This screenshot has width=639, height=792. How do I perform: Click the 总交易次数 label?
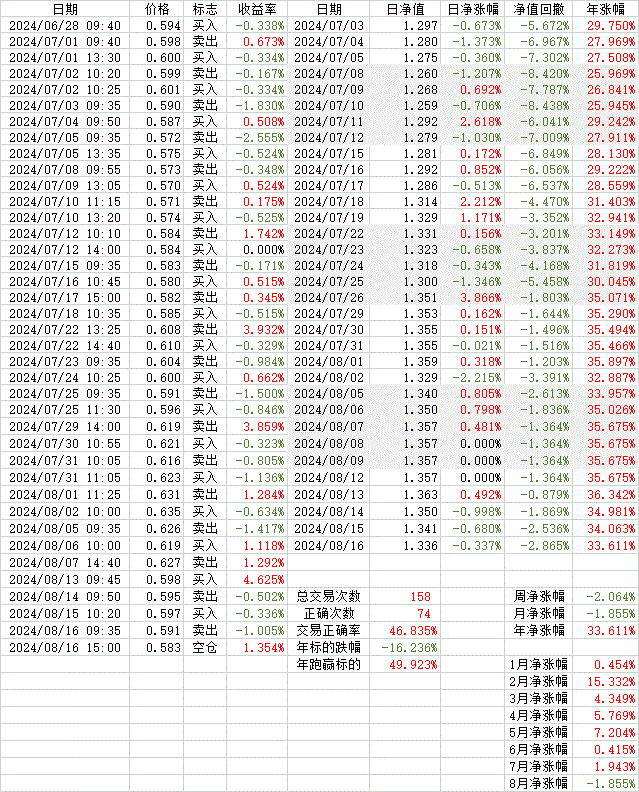point(328,597)
